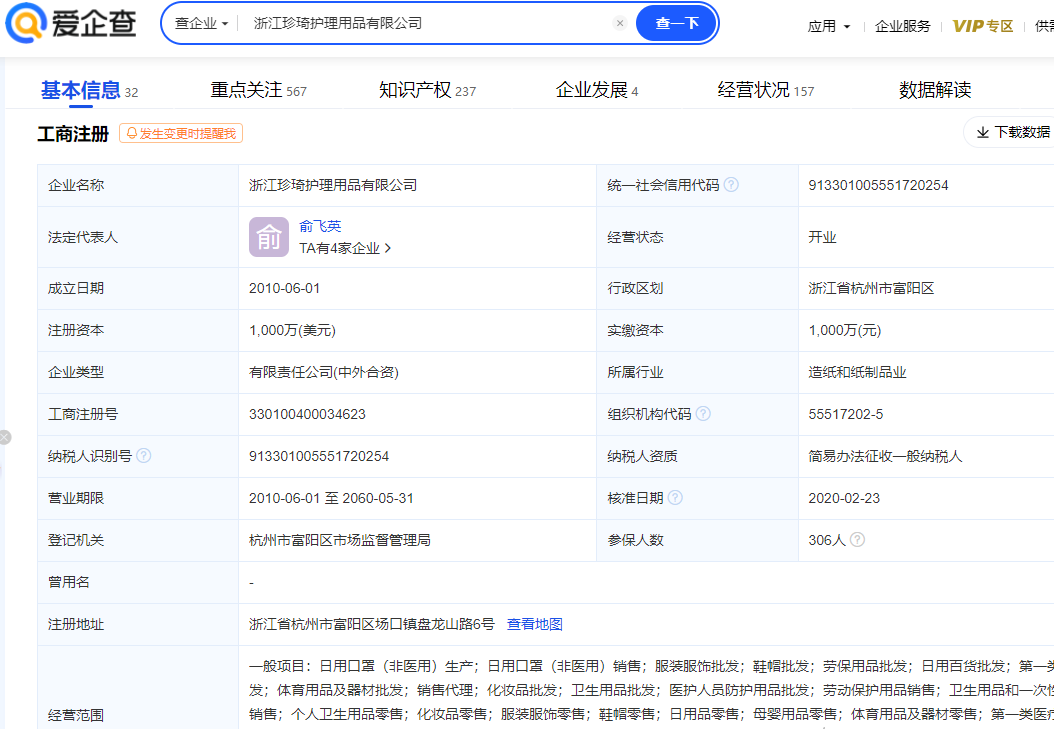Click 实缴资本 value 1,000万(元)

click(x=844, y=331)
